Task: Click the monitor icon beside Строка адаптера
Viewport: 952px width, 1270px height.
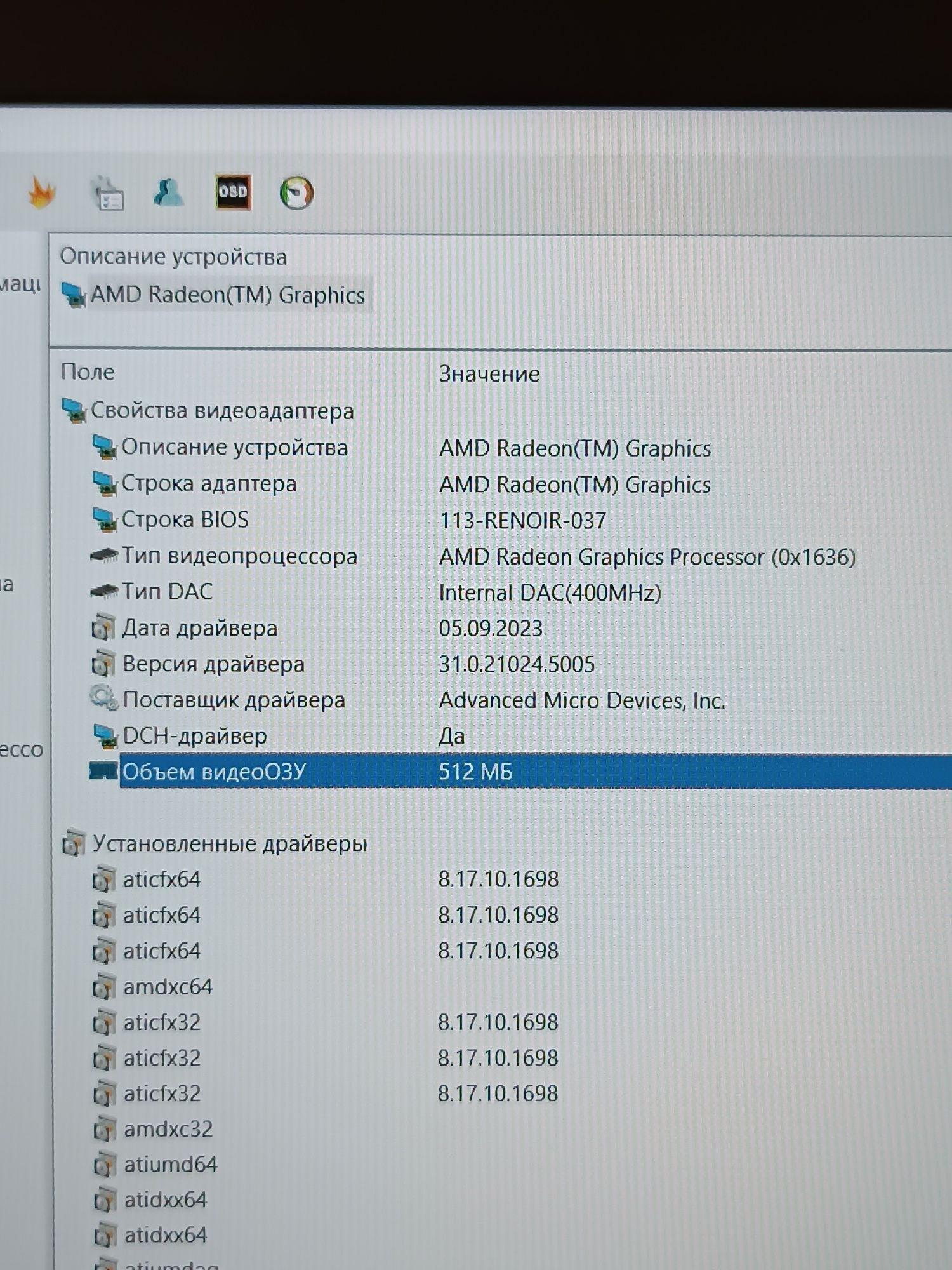Action: pyautogui.click(x=105, y=484)
